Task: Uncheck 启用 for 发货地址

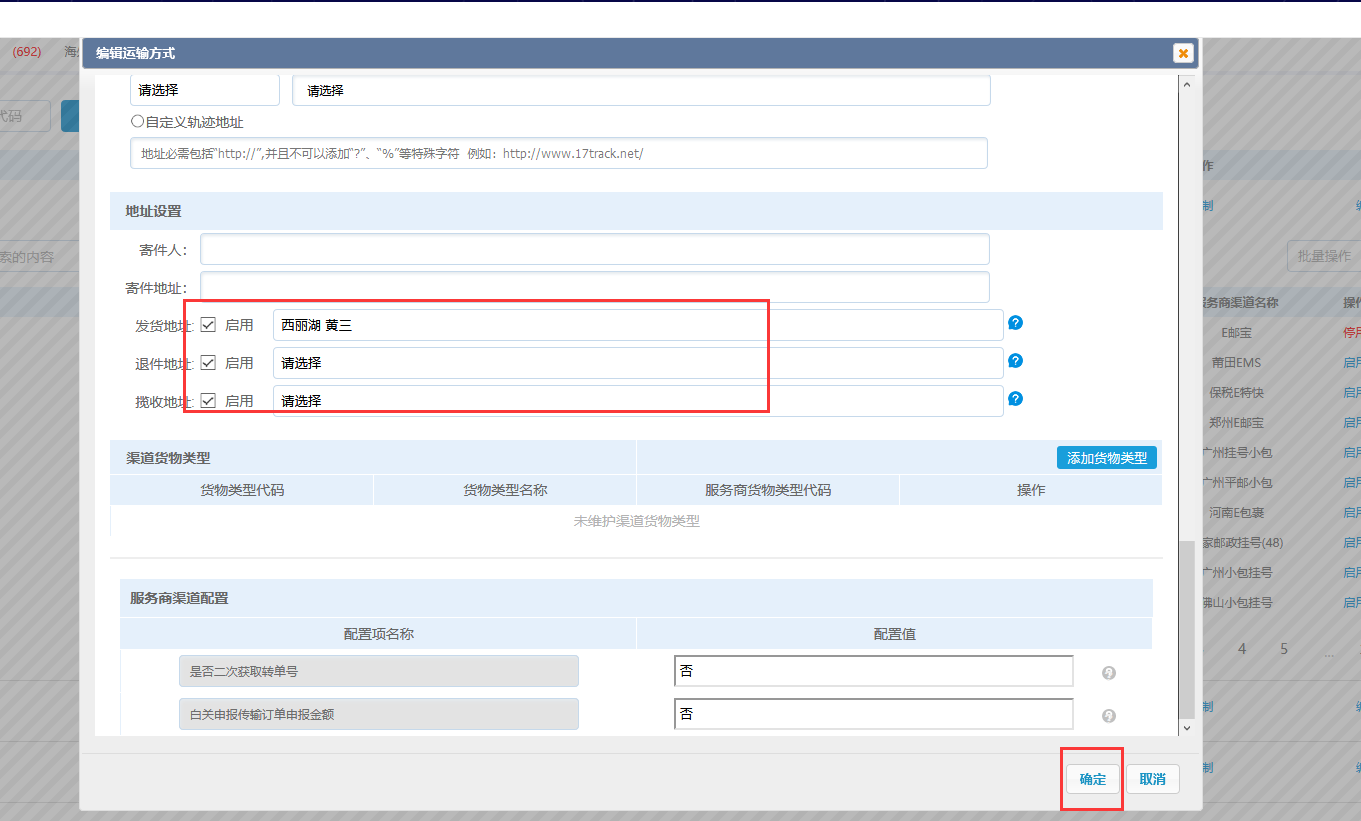Action: pos(208,323)
